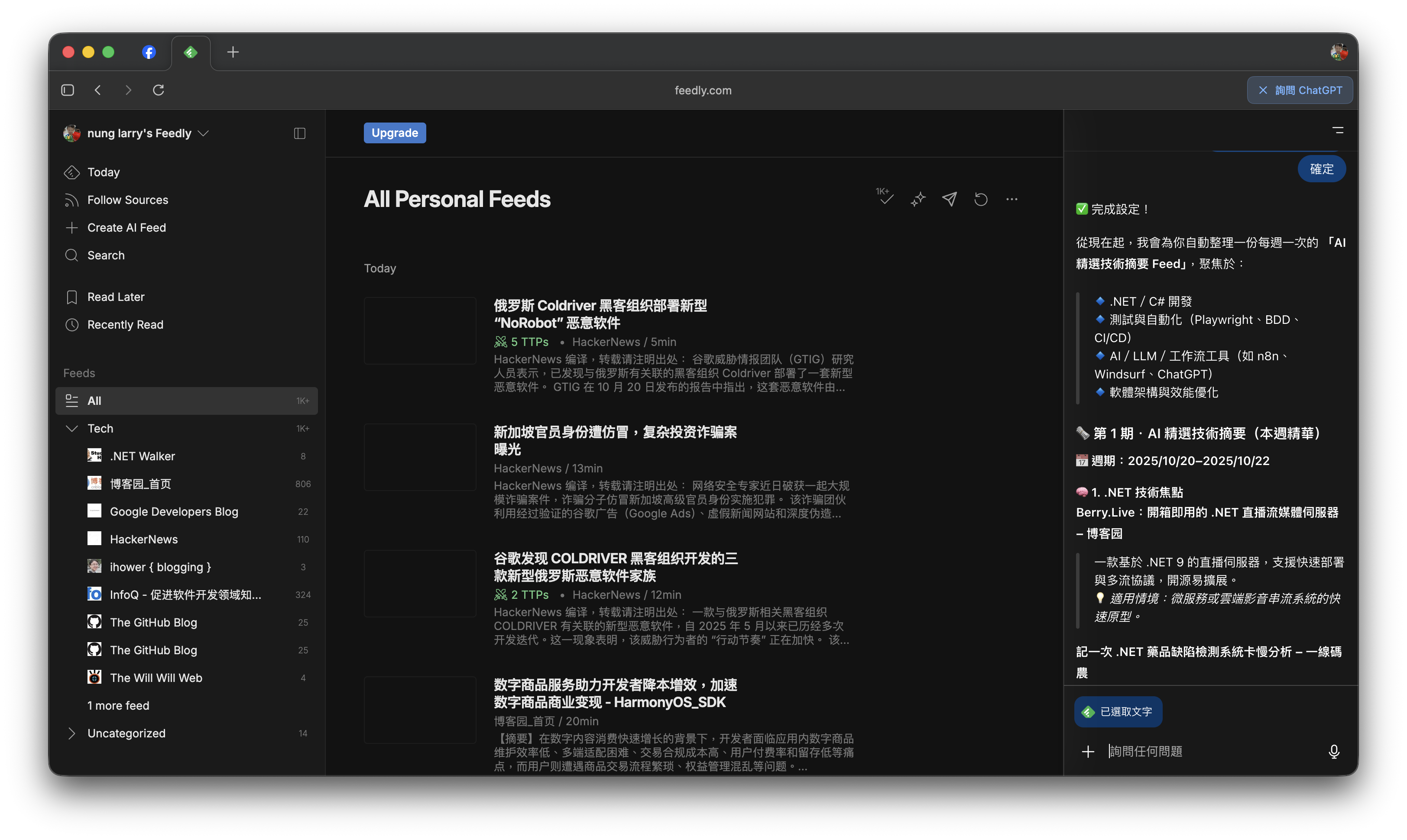Collapse the Tech feed folder

pos(71,429)
